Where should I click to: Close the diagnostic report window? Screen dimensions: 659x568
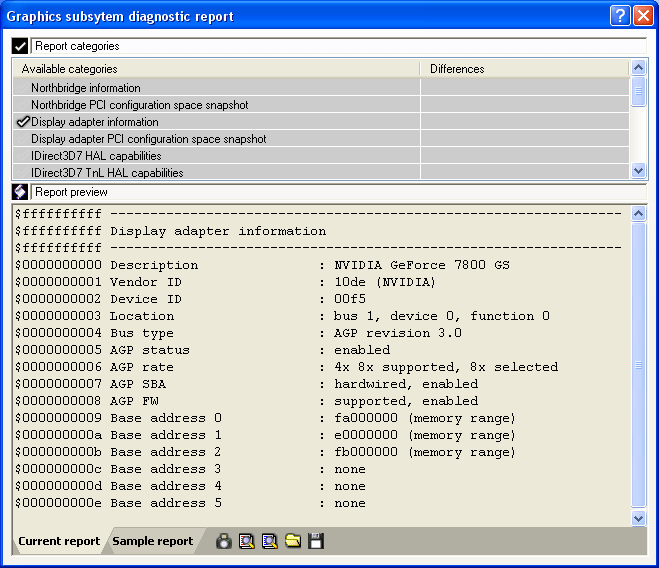tap(643, 16)
